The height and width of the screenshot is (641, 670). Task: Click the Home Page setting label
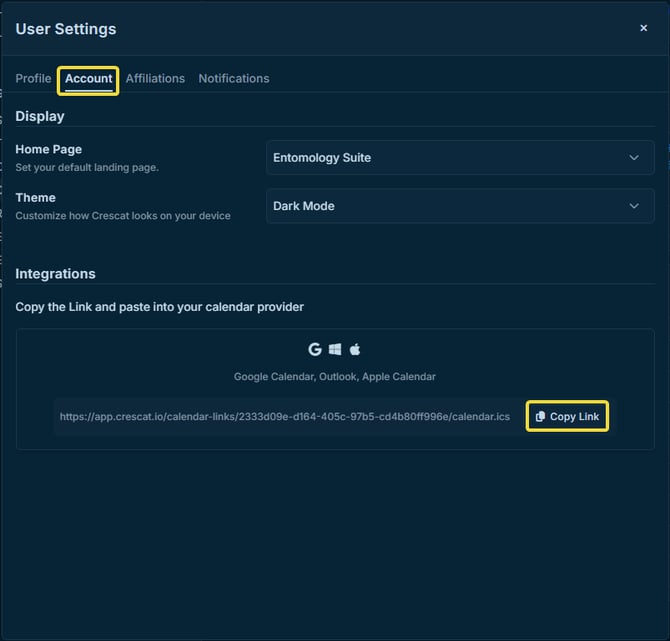pyautogui.click(x=49, y=149)
